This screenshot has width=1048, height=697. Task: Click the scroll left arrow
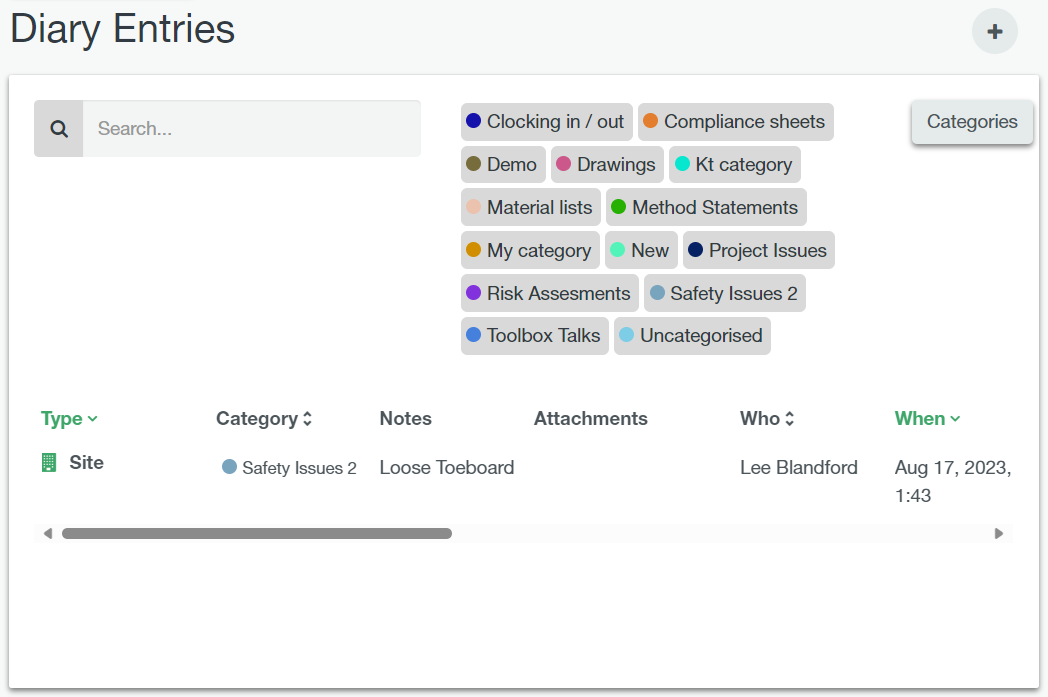pyautogui.click(x=47, y=533)
